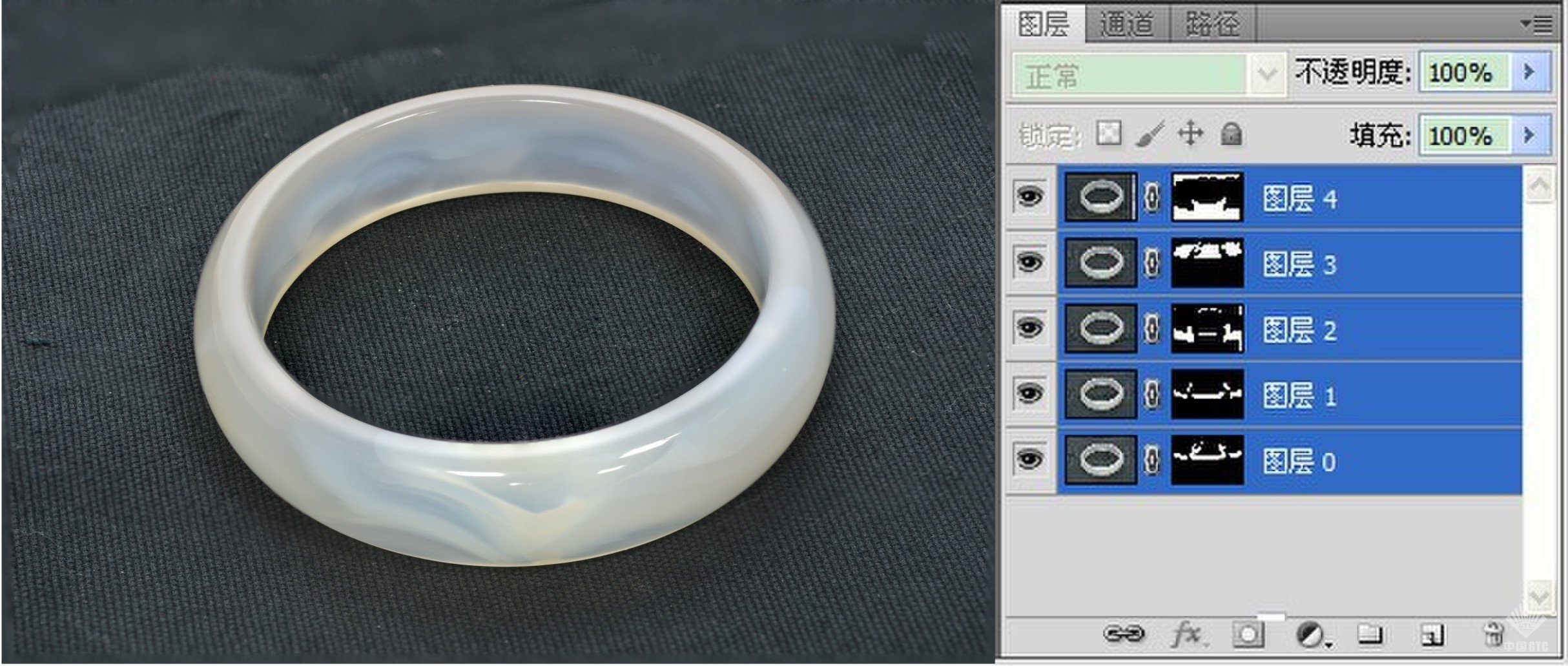Hide 图层 4 using eye icon

coord(1030,196)
